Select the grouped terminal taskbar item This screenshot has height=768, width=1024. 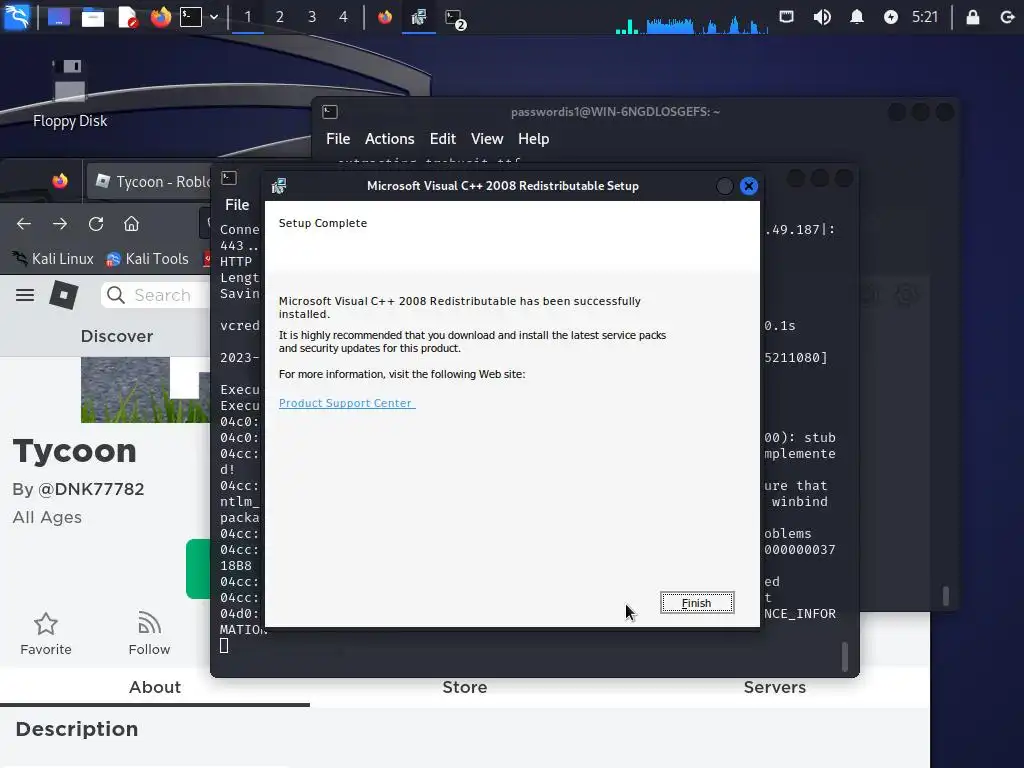455,18
